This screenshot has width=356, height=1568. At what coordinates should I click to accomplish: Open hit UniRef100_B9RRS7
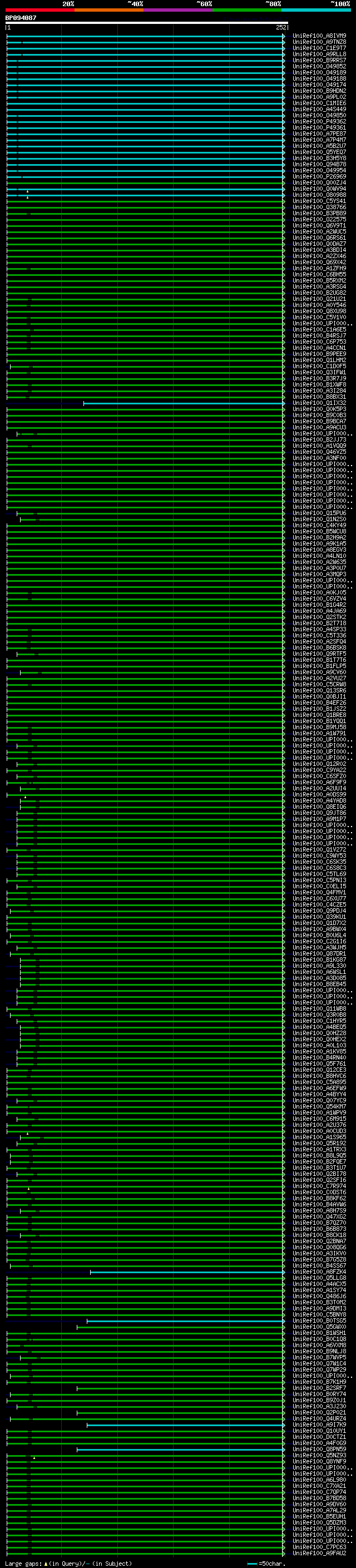tap(319, 60)
